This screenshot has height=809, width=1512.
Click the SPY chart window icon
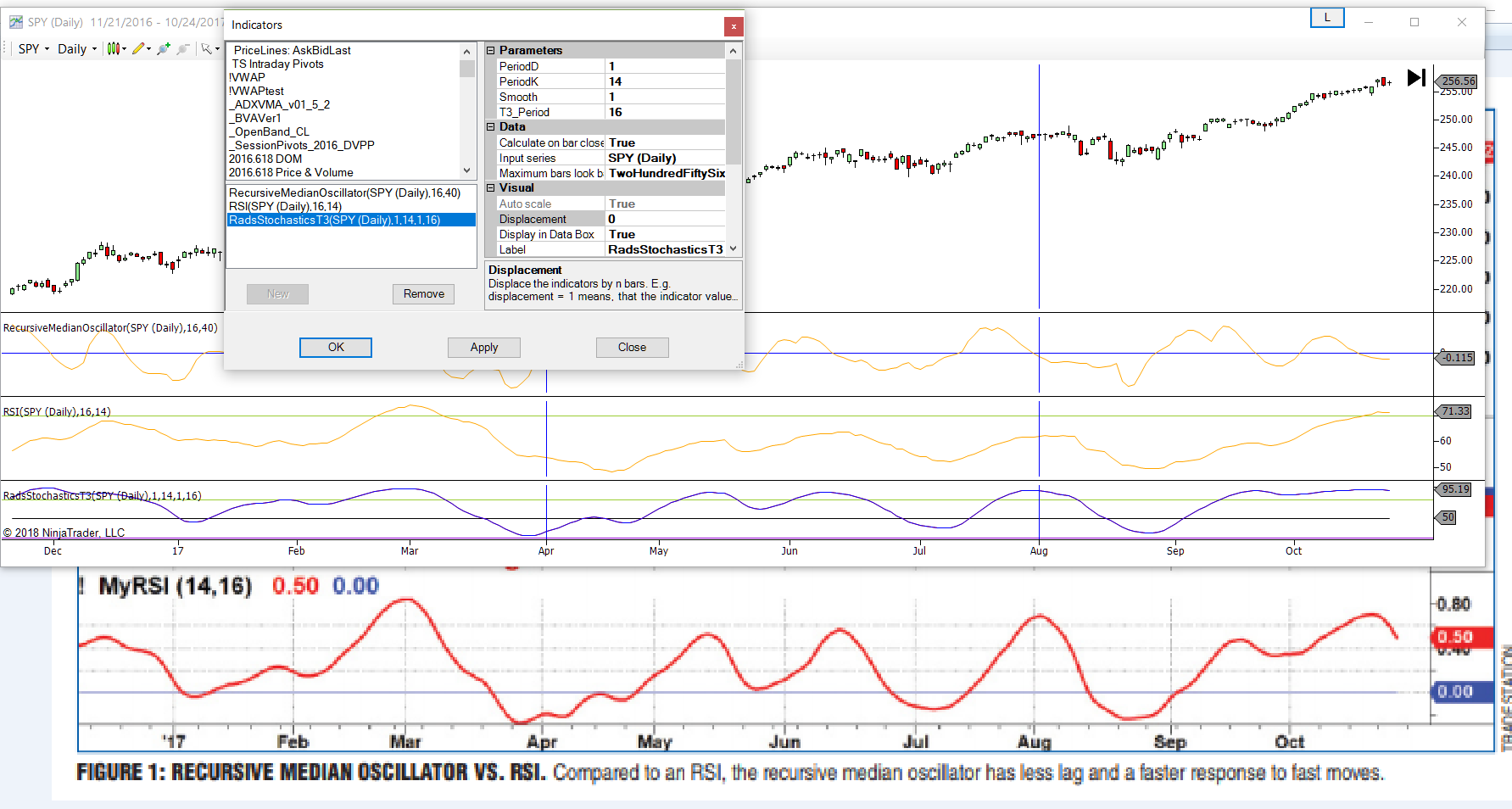[16, 22]
